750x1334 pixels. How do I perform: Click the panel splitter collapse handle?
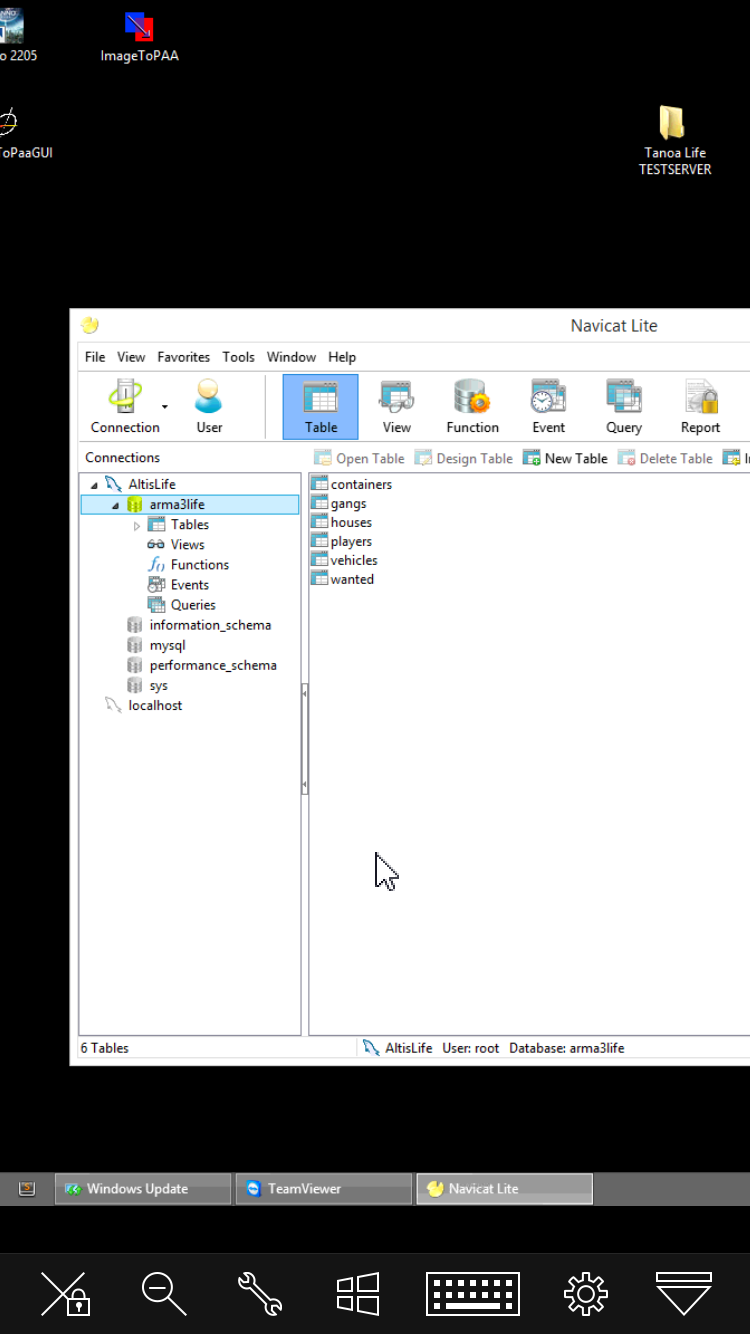305,740
